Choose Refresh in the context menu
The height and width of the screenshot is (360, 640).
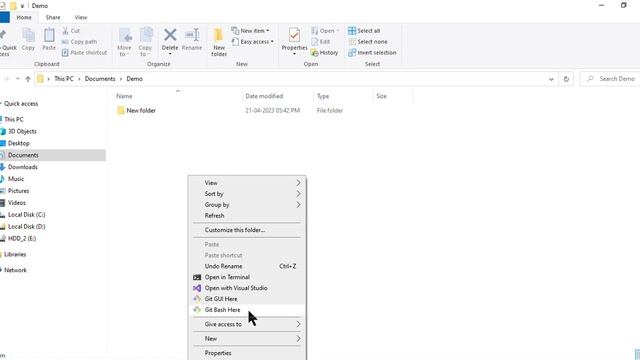pyautogui.click(x=248, y=216)
